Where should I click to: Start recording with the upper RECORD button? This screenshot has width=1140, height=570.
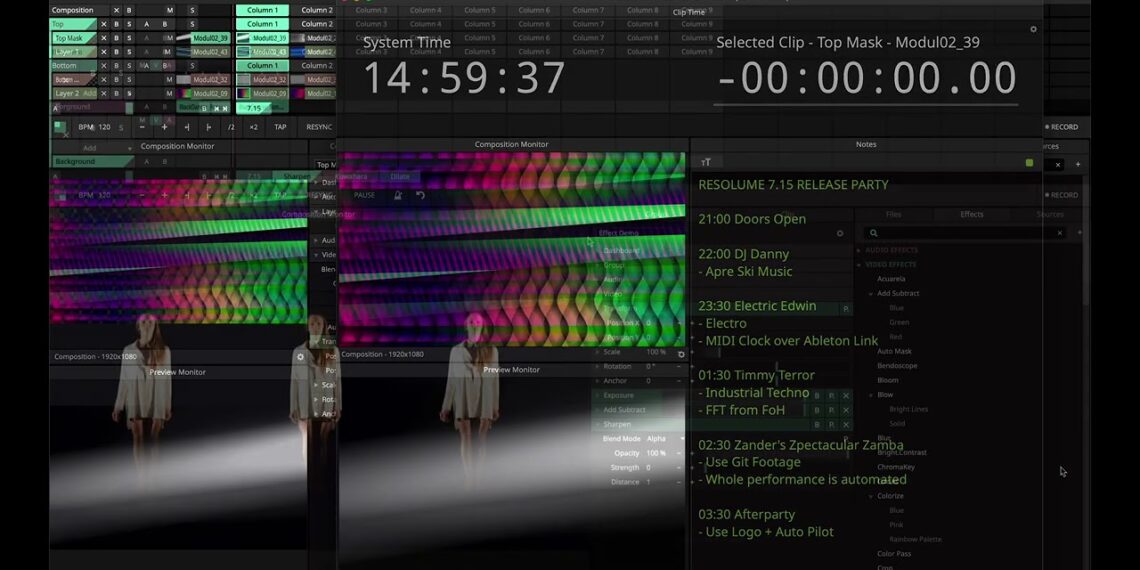[x=1061, y=127]
